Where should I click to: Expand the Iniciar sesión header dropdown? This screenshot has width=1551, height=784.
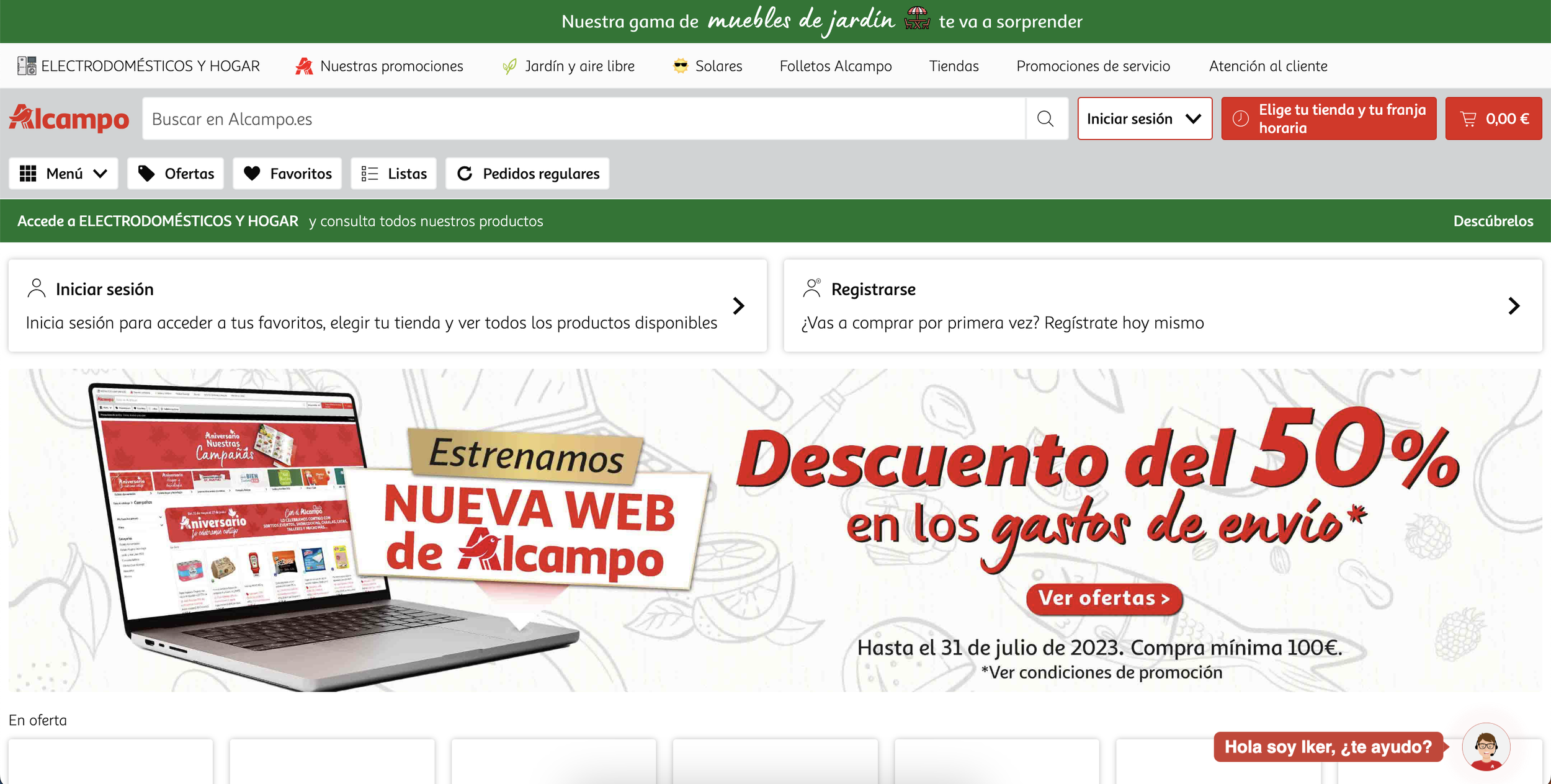(1144, 118)
